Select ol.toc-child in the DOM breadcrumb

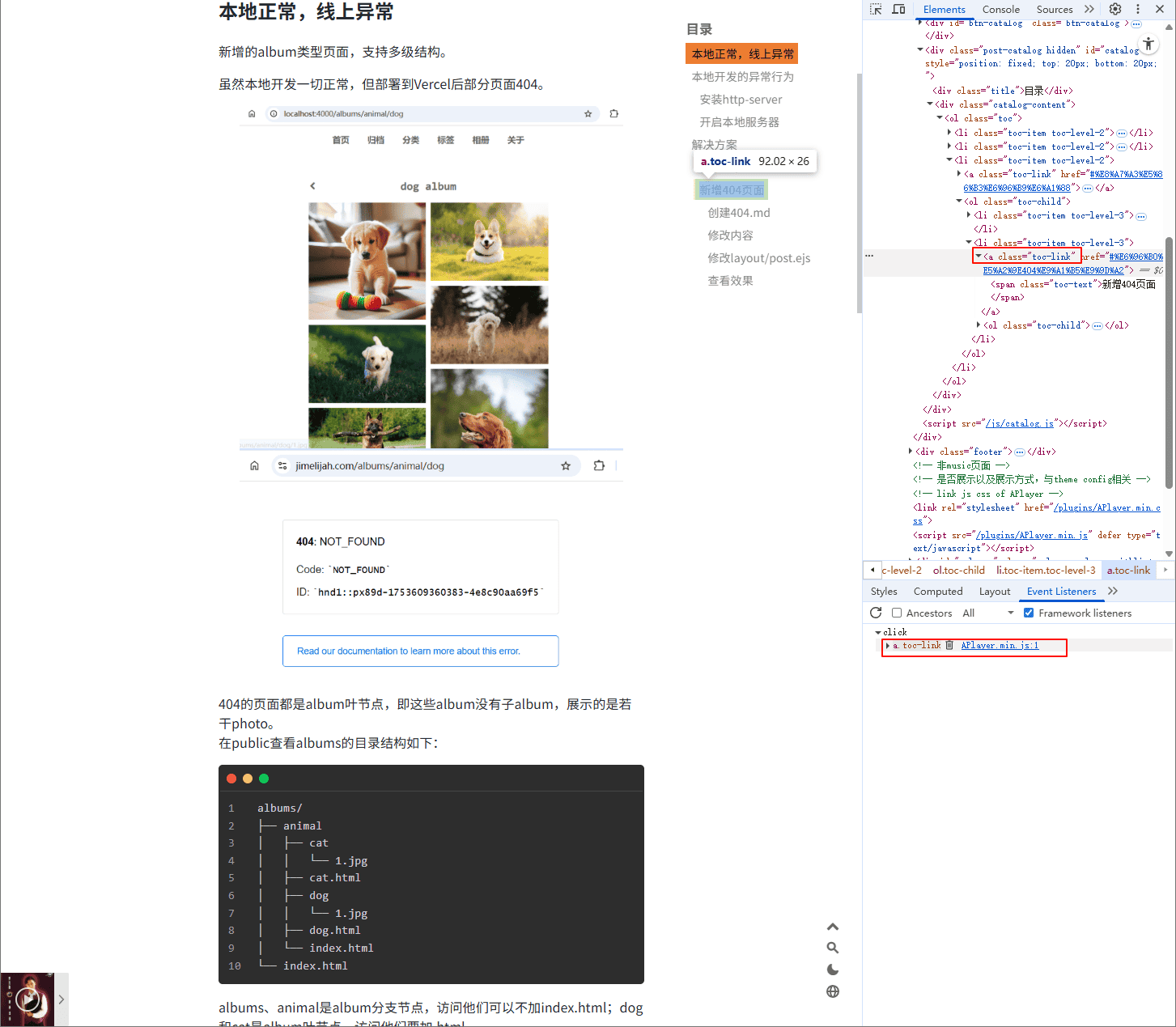coord(959,570)
